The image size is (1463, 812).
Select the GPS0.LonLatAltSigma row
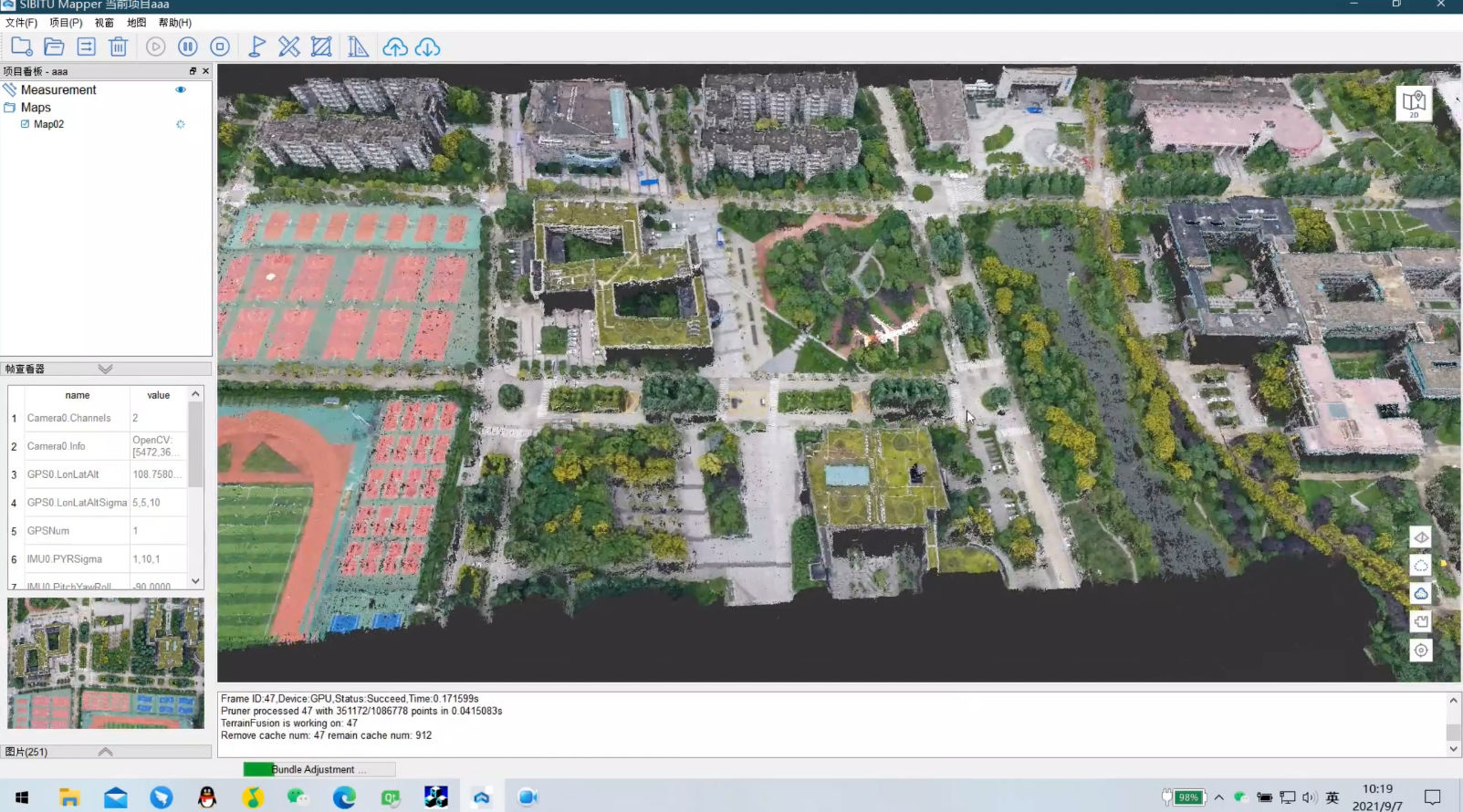[98, 503]
